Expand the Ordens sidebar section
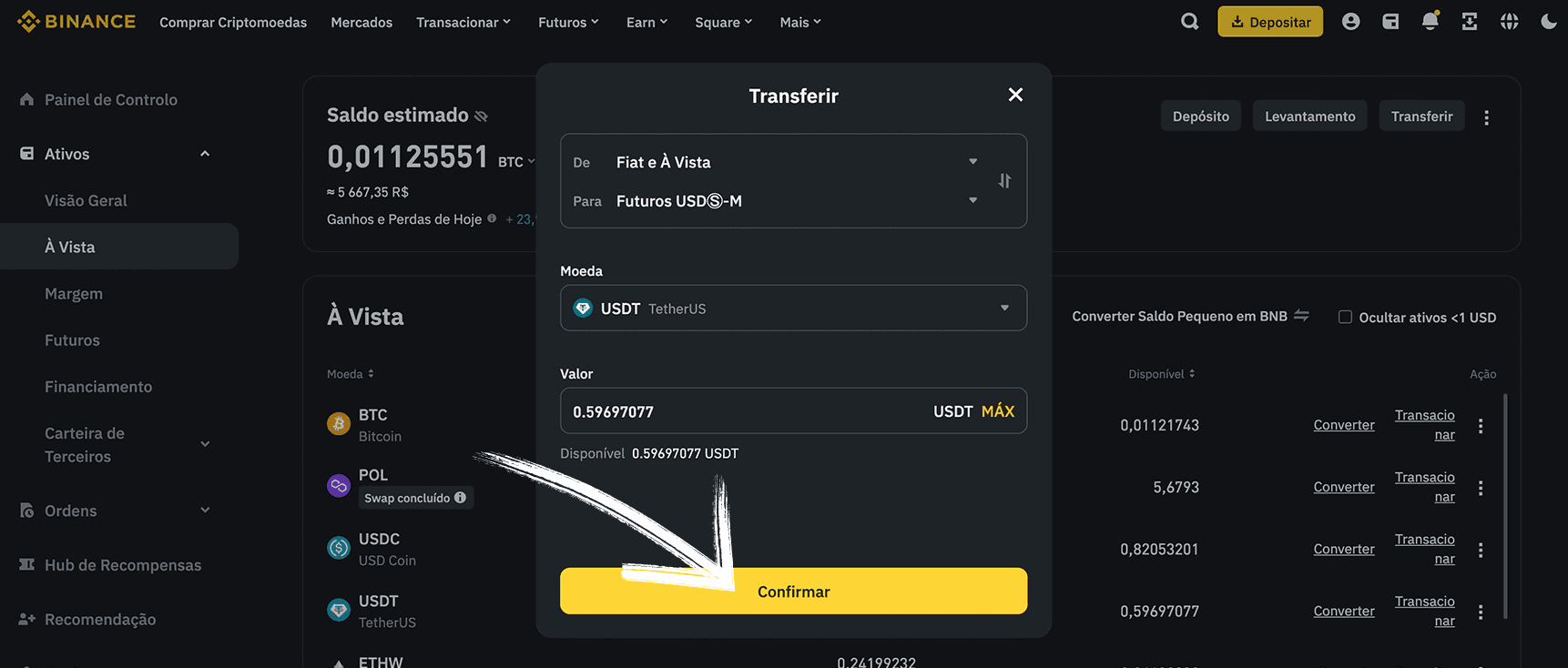This screenshot has width=1568, height=668. (x=115, y=511)
